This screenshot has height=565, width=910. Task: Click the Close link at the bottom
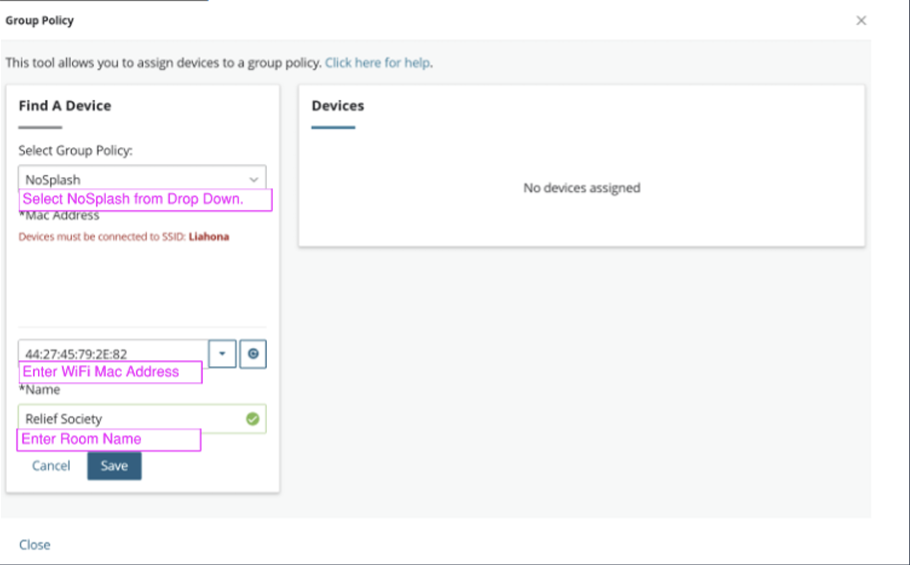point(35,545)
